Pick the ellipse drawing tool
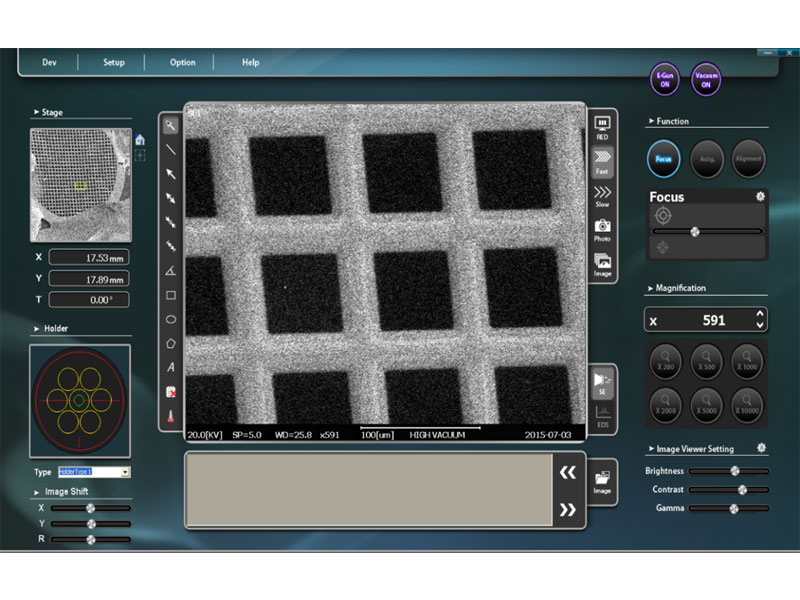Screen dimensions: 800x600 tap(171, 320)
